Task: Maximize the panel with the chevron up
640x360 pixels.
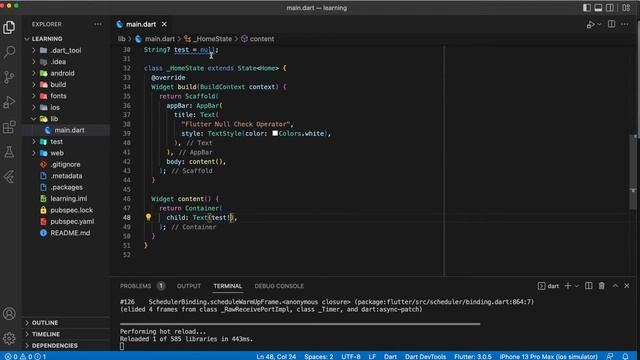Action: click(615, 286)
